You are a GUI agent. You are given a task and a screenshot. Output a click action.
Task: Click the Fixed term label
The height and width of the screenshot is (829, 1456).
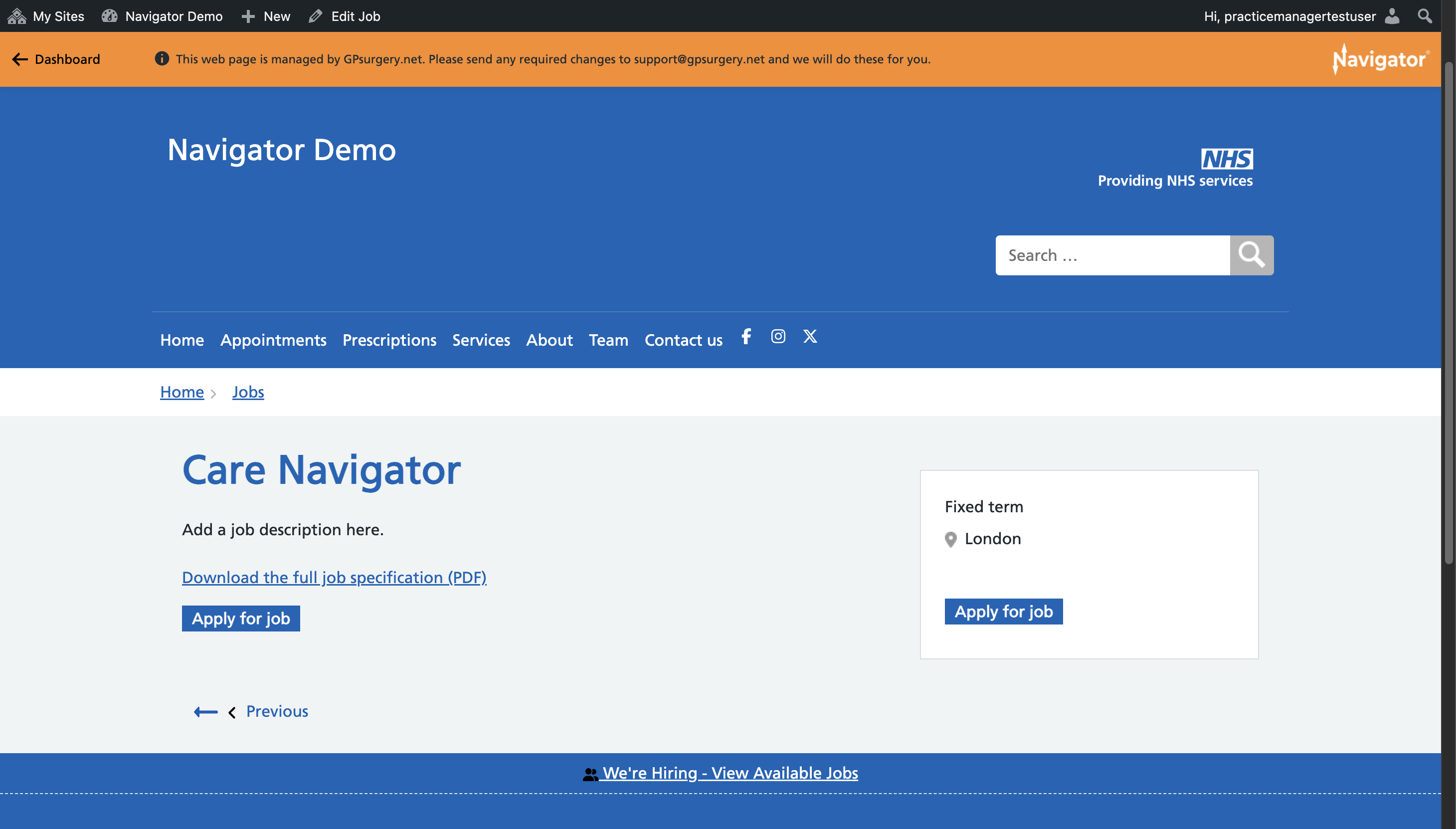pyautogui.click(x=984, y=507)
